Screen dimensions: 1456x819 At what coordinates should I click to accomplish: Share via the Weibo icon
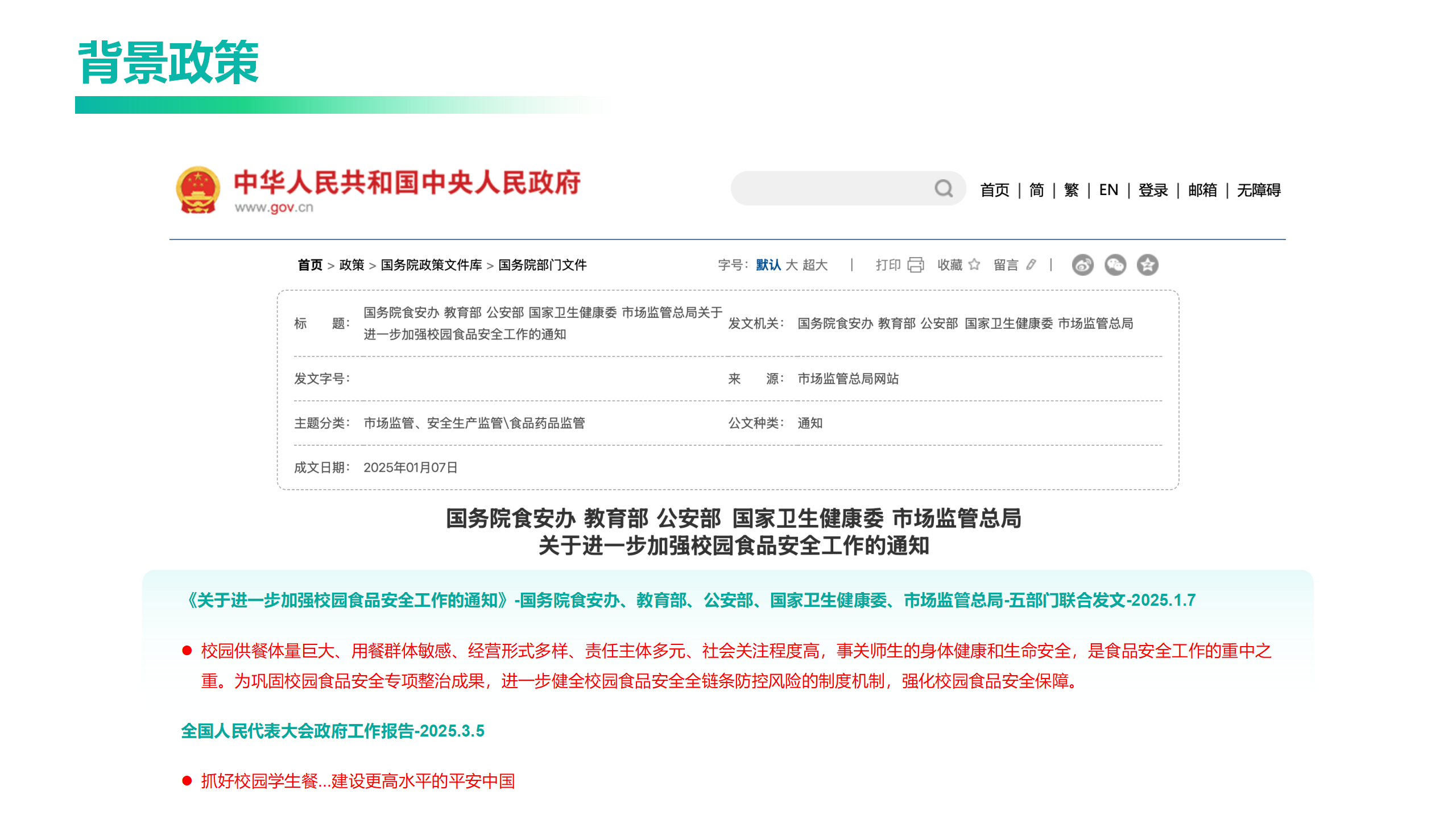point(1082,265)
